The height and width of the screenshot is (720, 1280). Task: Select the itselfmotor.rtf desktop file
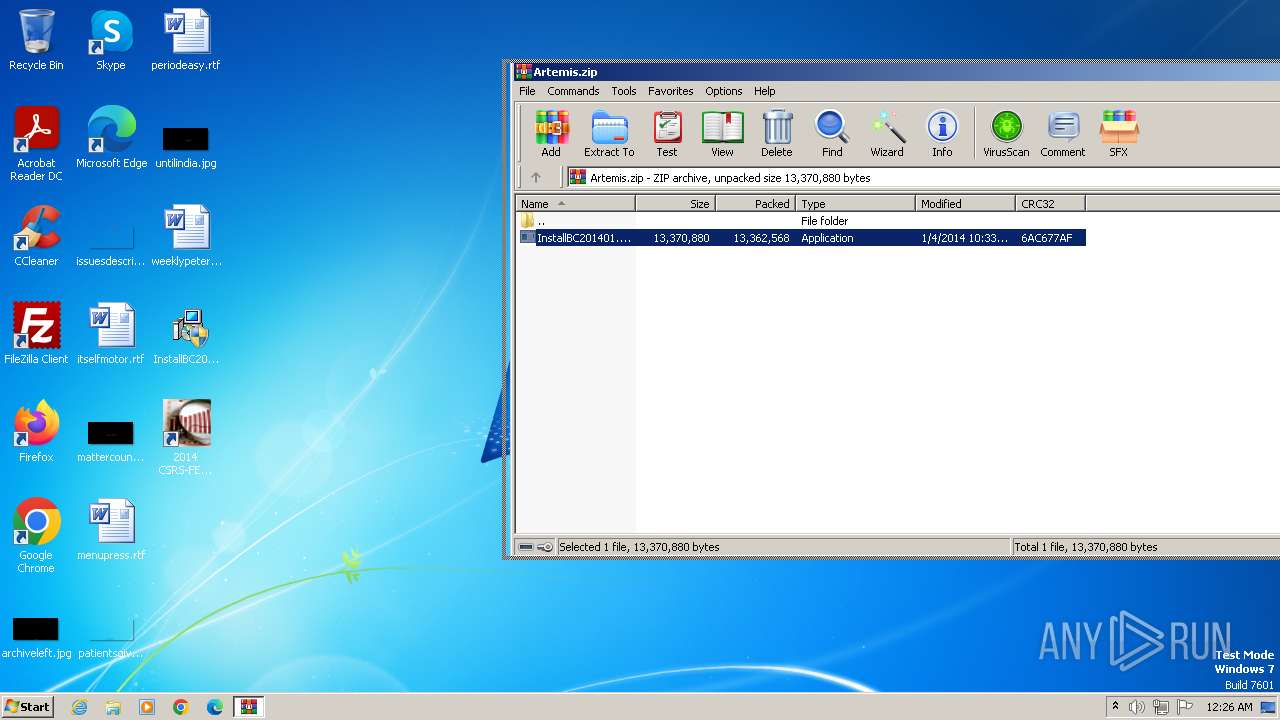point(111,334)
